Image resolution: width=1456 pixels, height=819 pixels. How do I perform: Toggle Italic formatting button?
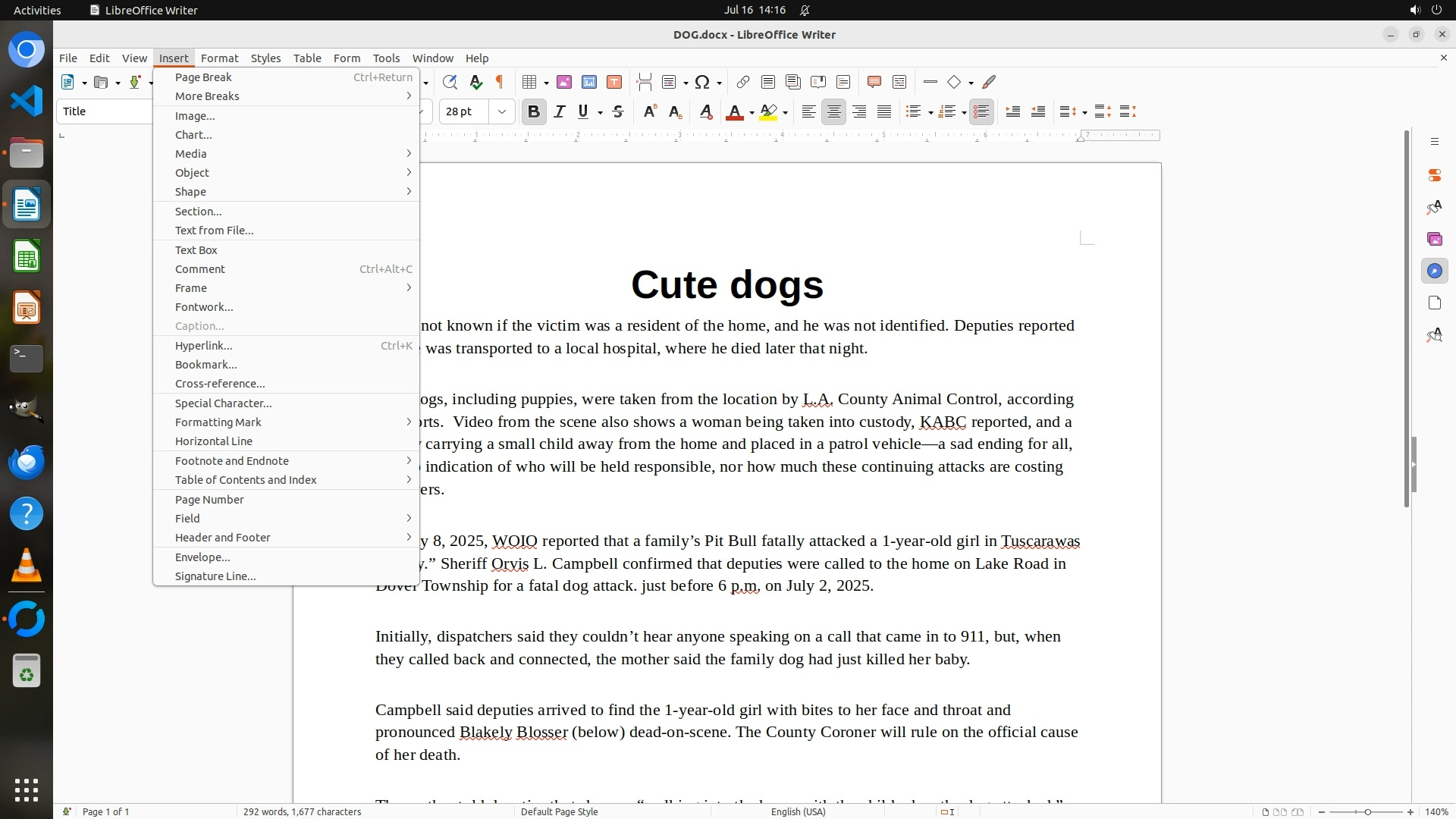coord(559,112)
